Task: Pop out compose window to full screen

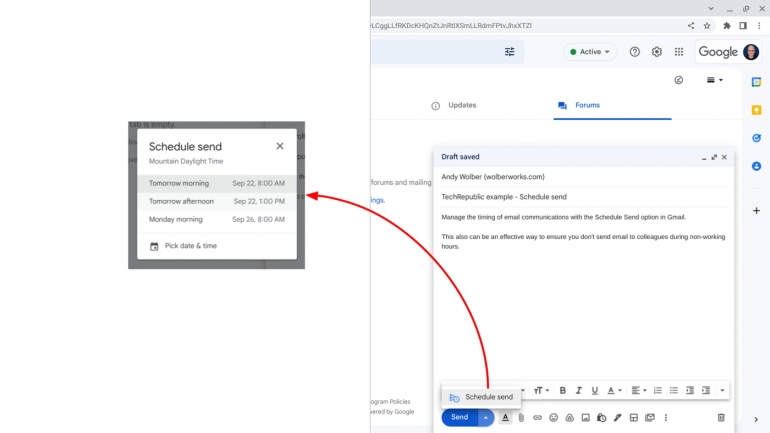Action: point(714,157)
